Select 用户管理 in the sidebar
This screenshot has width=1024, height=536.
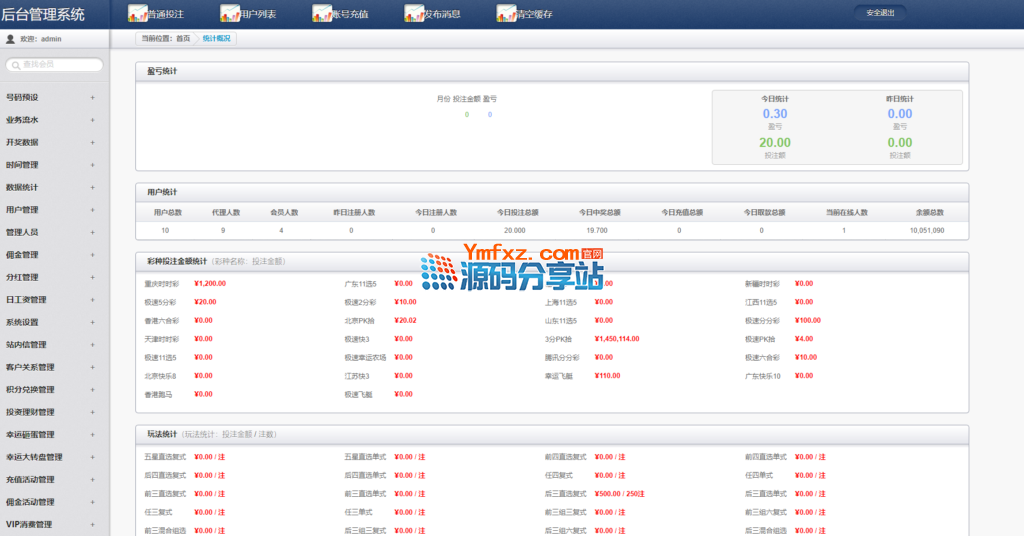click(x=23, y=210)
